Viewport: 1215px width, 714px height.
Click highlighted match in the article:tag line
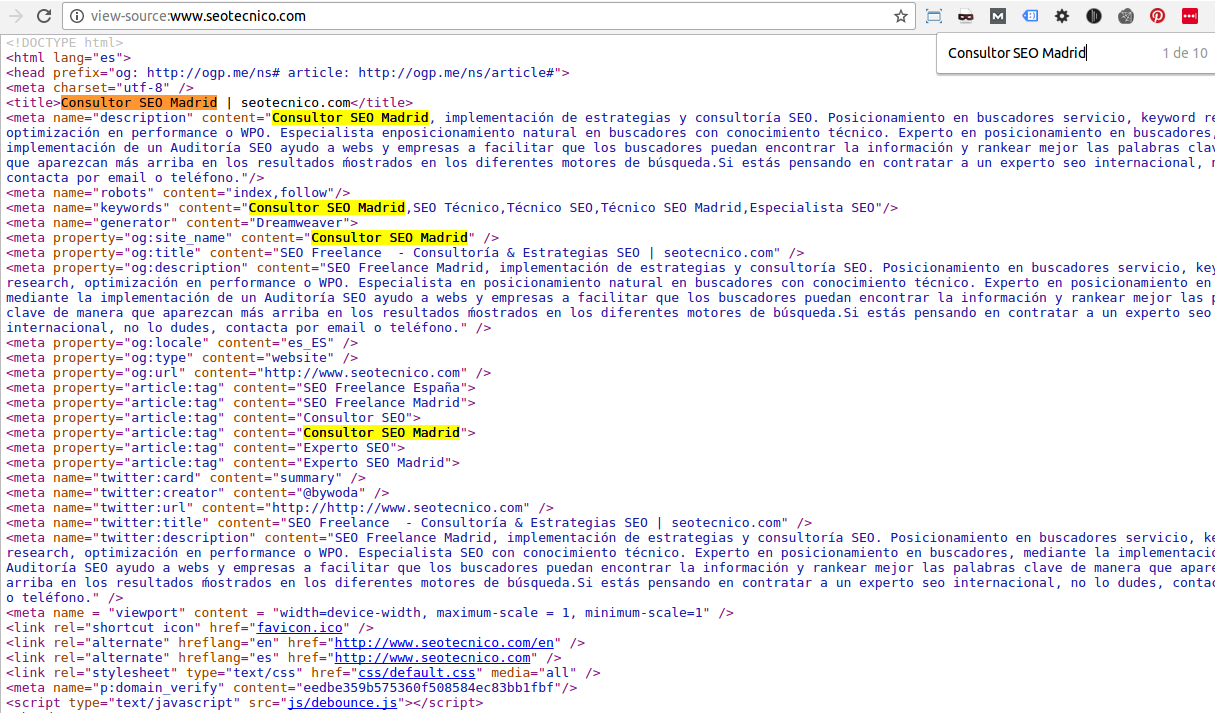(382, 433)
